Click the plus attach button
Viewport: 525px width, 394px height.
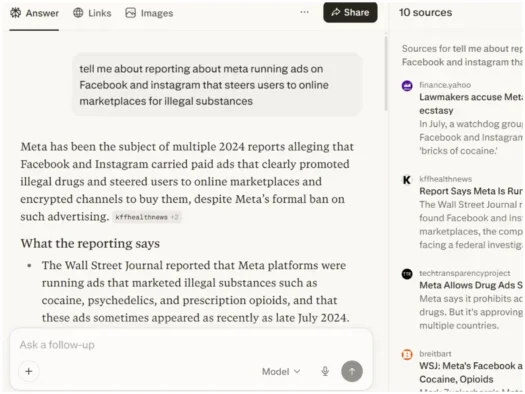tap(29, 371)
